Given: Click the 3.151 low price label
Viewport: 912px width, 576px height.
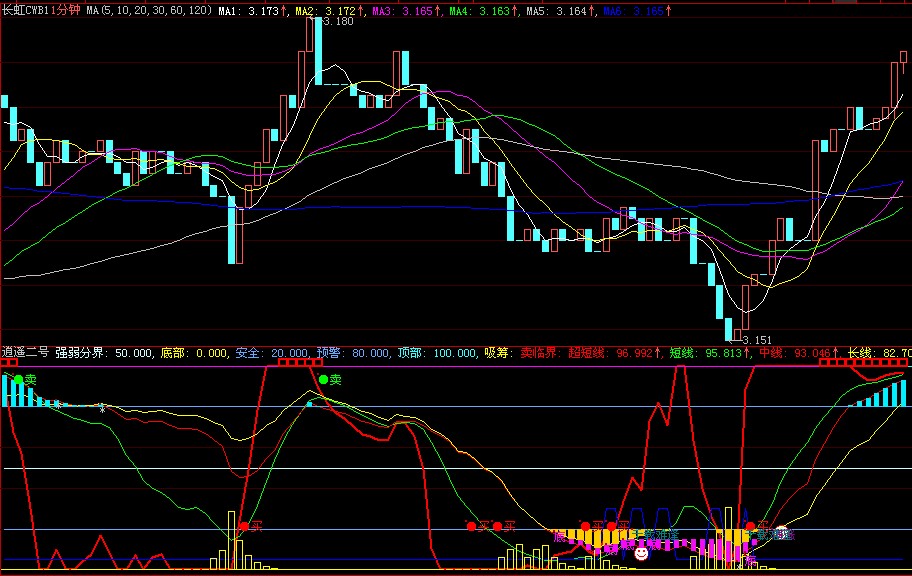Looking at the screenshot, I should point(757,340).
